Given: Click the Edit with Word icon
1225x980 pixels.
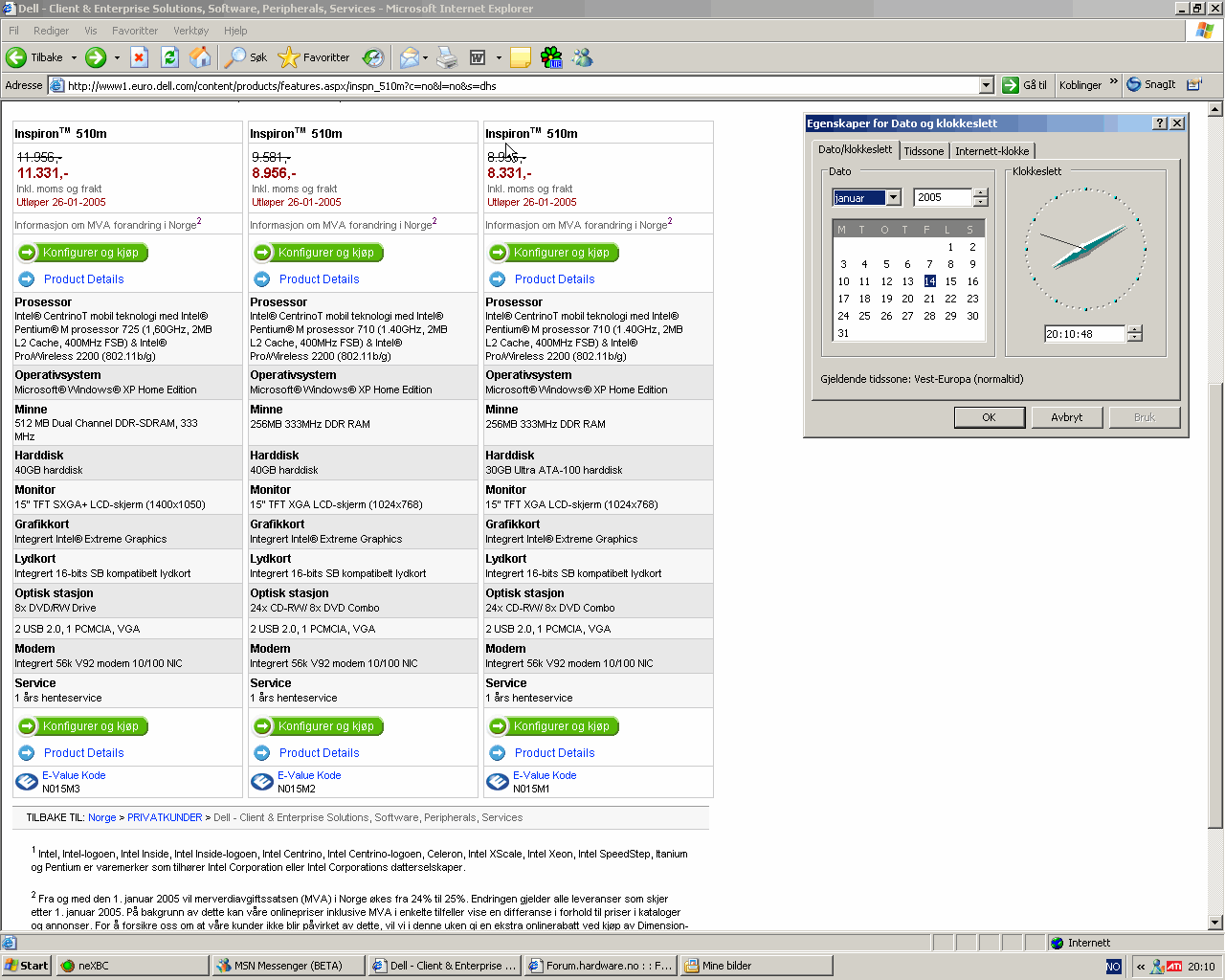Looking at the screenshot, I should click(x=478, y=57).
